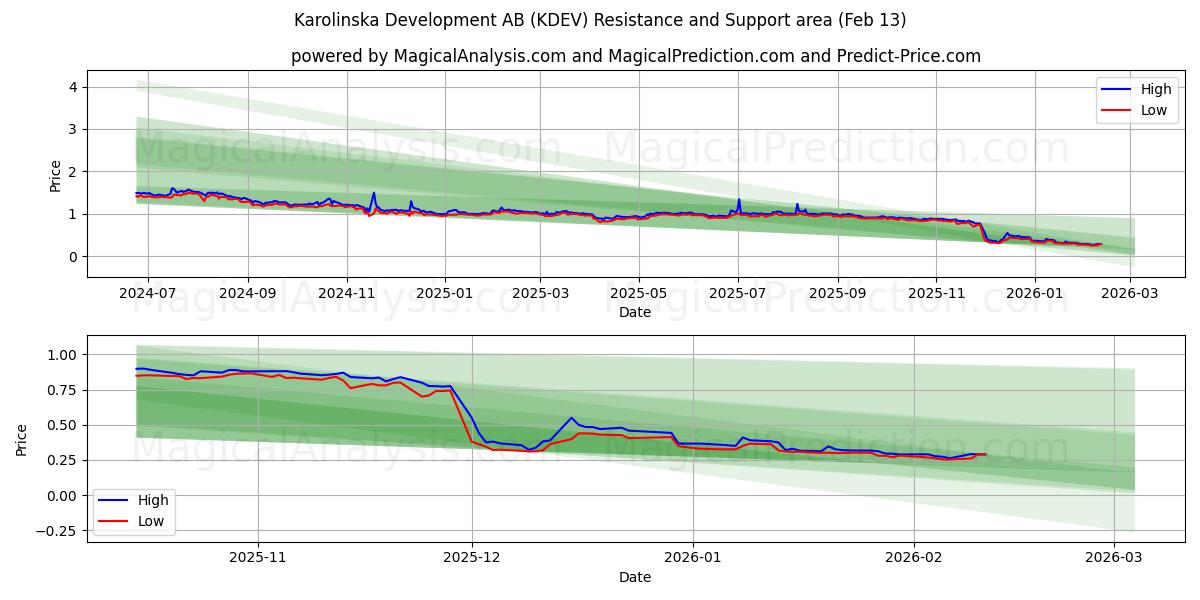Image resolution: width=1200 pixels, height=600 pixels.
Task: Click the y-axis tick '4' on top chart
Action: click(x=73, y=87)
